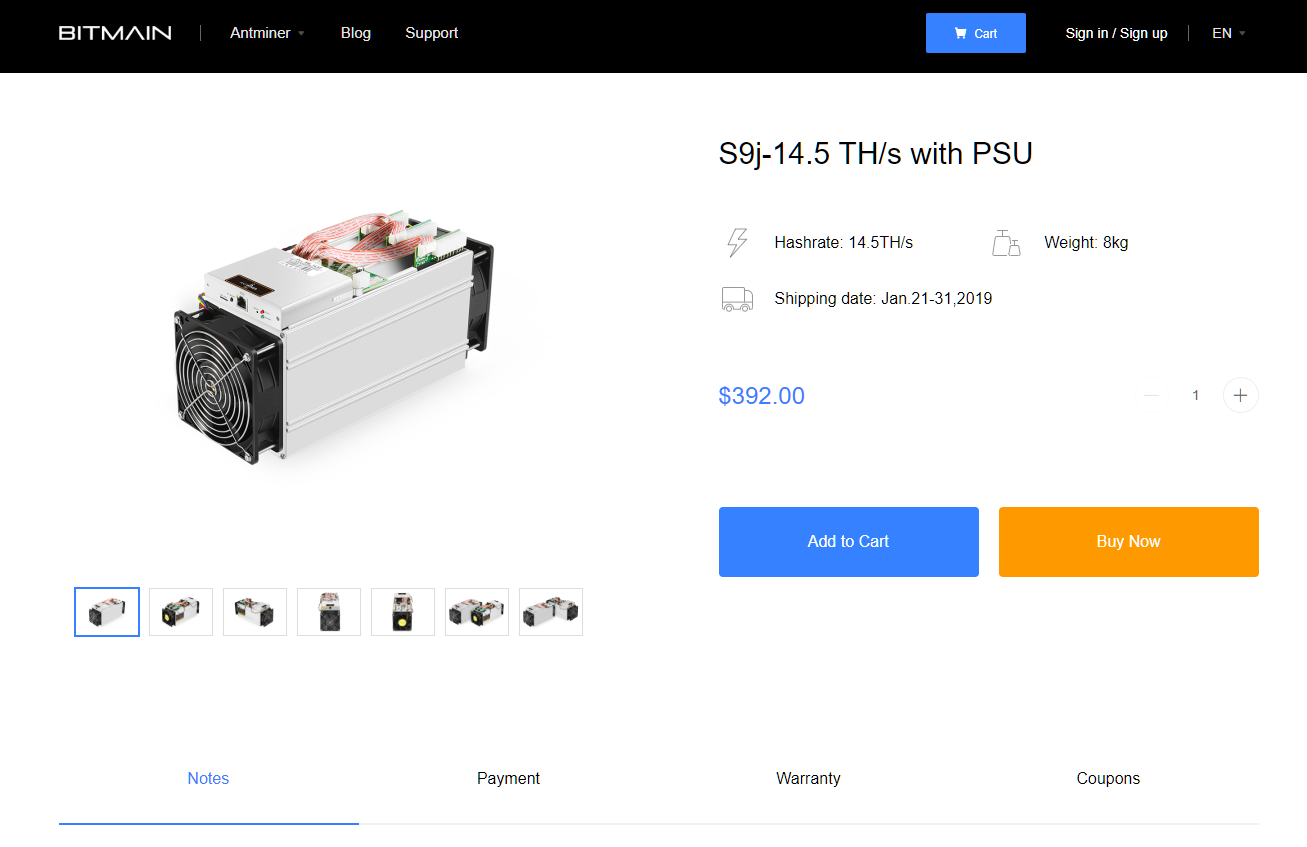Click the Bitmain logo
The width and height of the screenshot is (1307, 847).
coord(115,33)
